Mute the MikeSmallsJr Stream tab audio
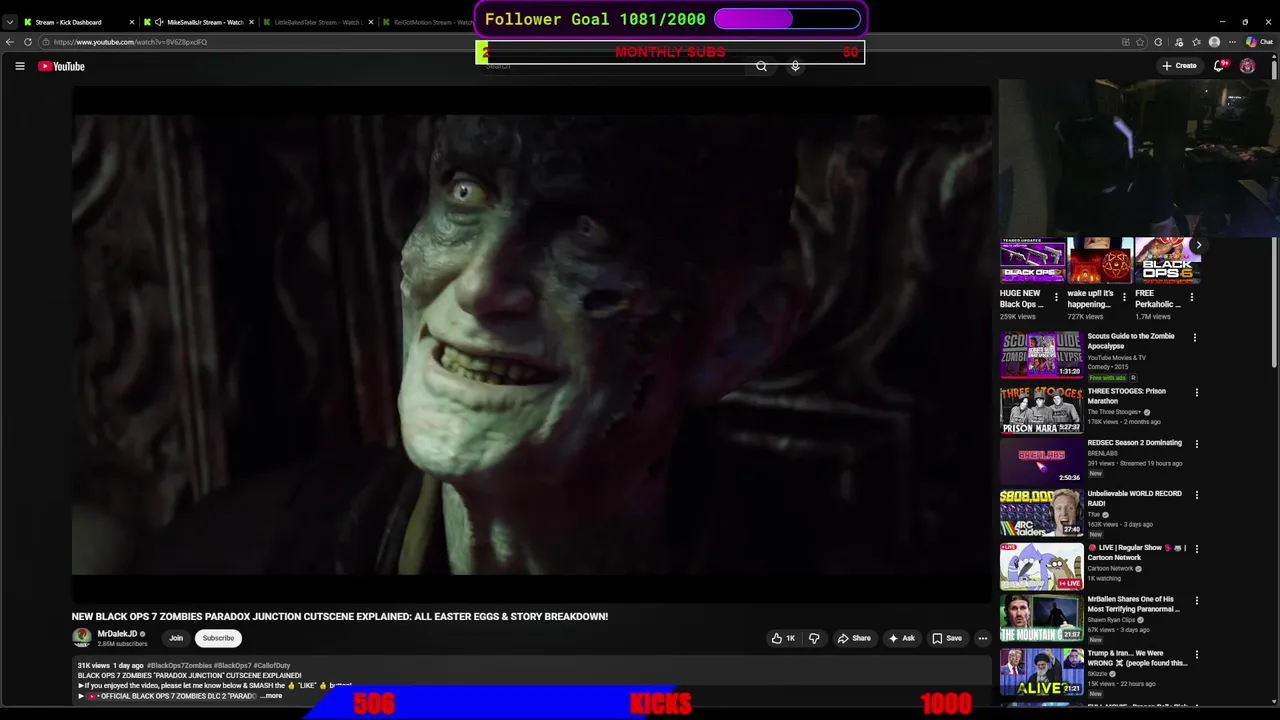This screenshot has height=720, width=1280. pos(159,22)
